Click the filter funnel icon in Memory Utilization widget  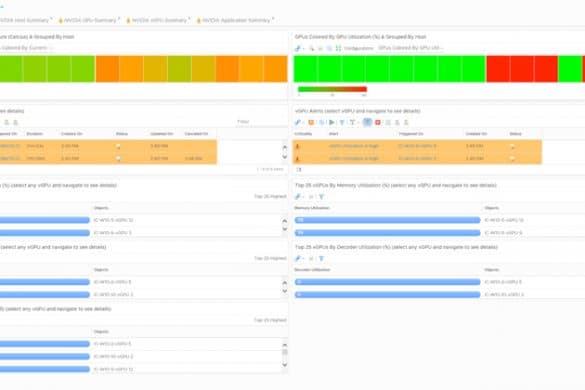(321, 196)
